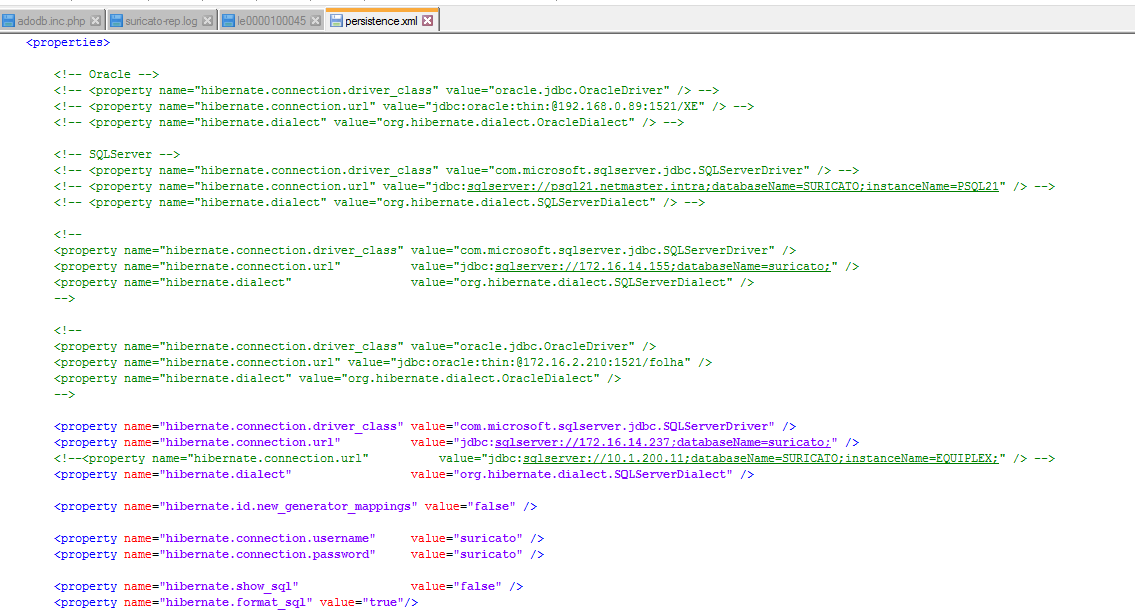The height and width of the screenshot is (614, 1135).
Task: Open the 172.16.14.237 sqlserver link
Action: [662, 442]
